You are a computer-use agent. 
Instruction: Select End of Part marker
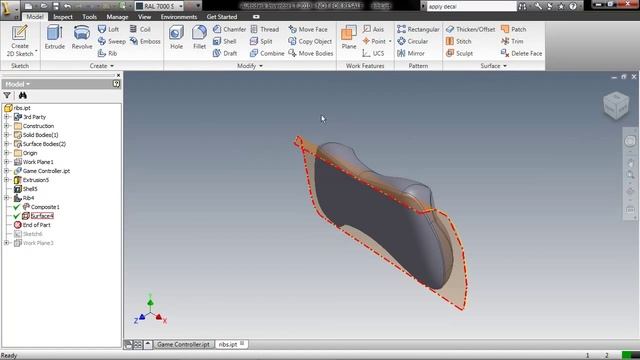36,225
